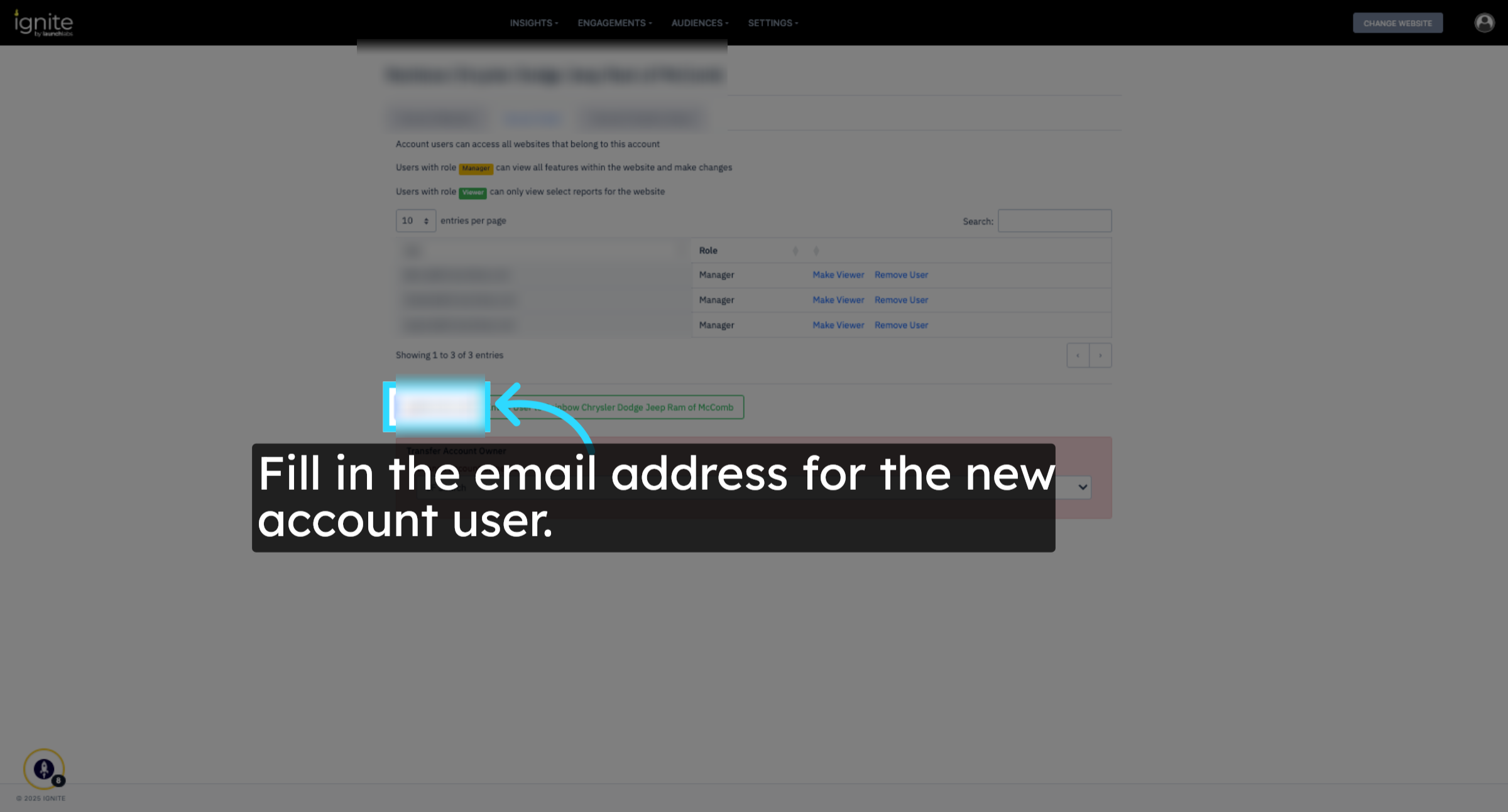
Task: Sort table by Role column arrows
Action: 795,251
